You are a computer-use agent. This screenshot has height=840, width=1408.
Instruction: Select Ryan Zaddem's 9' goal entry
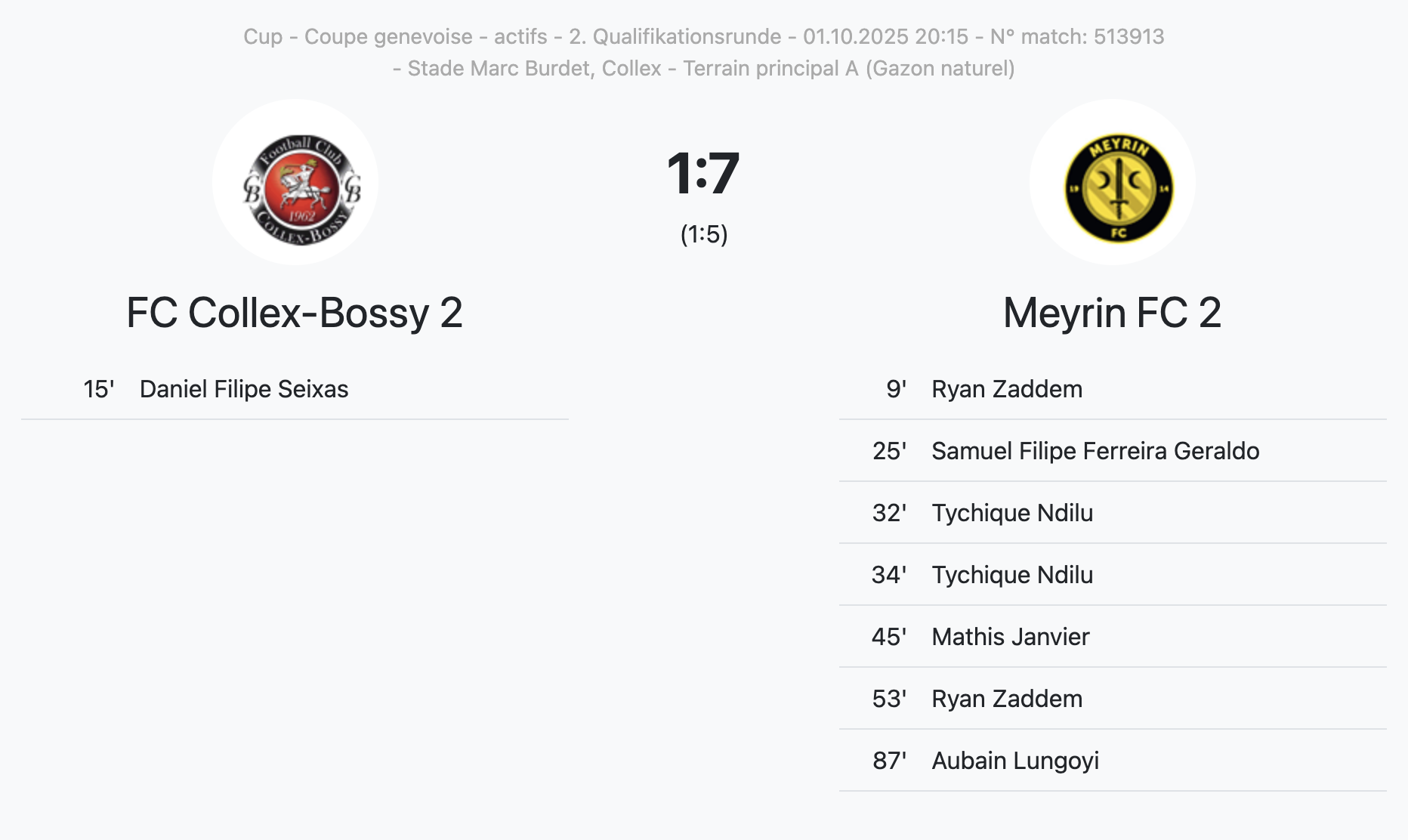[x=1006, y=389]
